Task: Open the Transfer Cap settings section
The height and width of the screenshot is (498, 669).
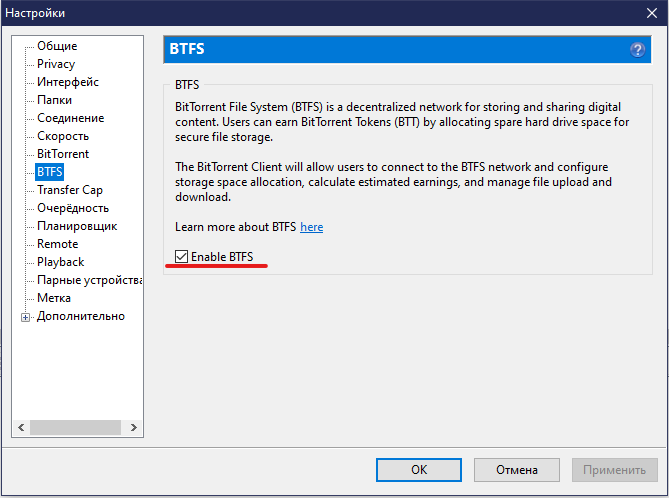Action: pyautogui.click(x=70, y=190)
